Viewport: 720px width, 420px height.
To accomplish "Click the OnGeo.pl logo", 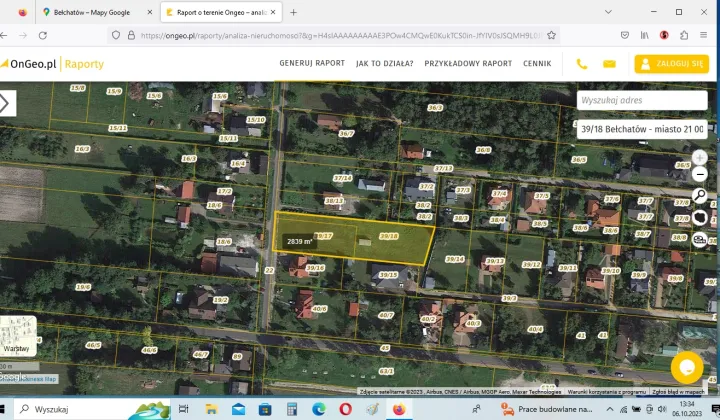I will pyautogui.click(x=28, y=64).
